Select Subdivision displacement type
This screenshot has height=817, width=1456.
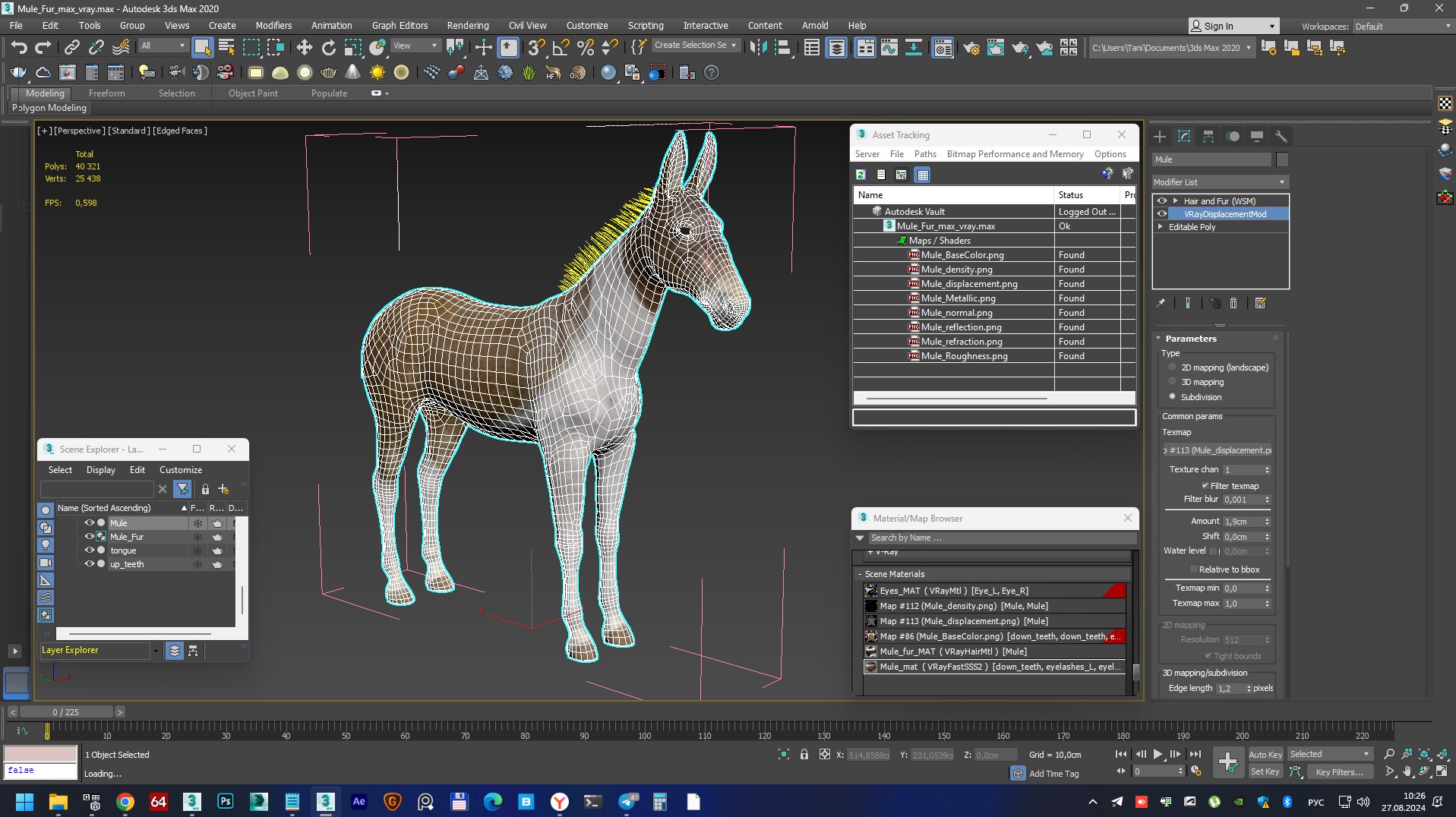coord(1173,396)
